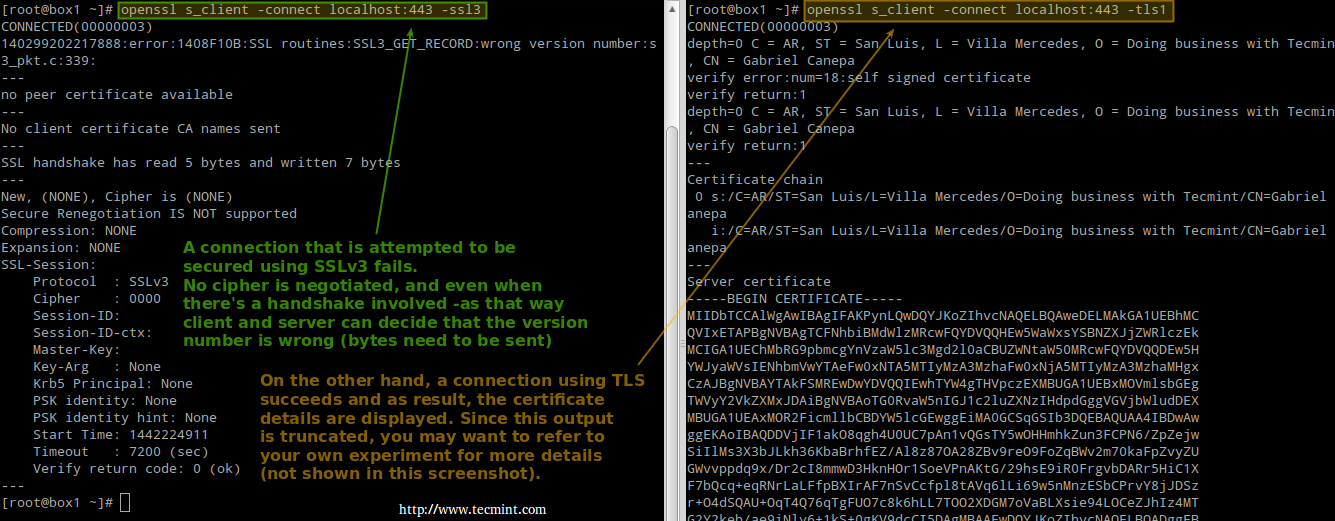Click the 'Compression: NONE' line

click(x=69, y=230)
